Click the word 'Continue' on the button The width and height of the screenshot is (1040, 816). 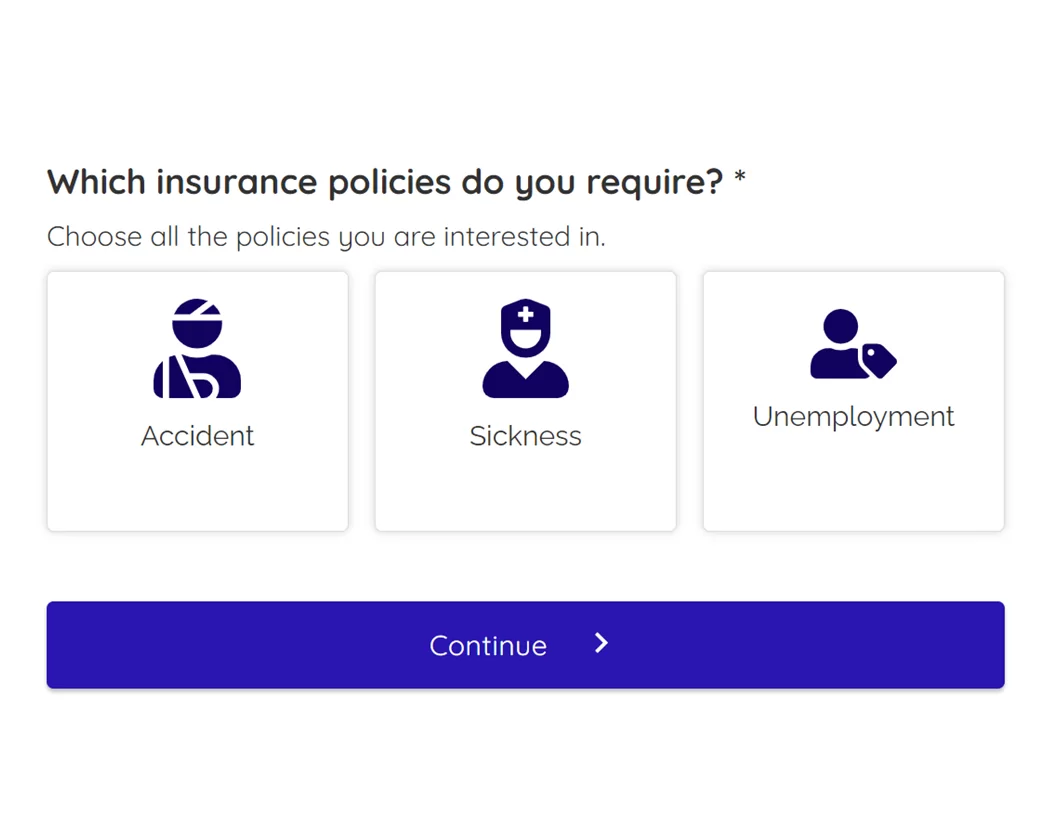[488, 646]
